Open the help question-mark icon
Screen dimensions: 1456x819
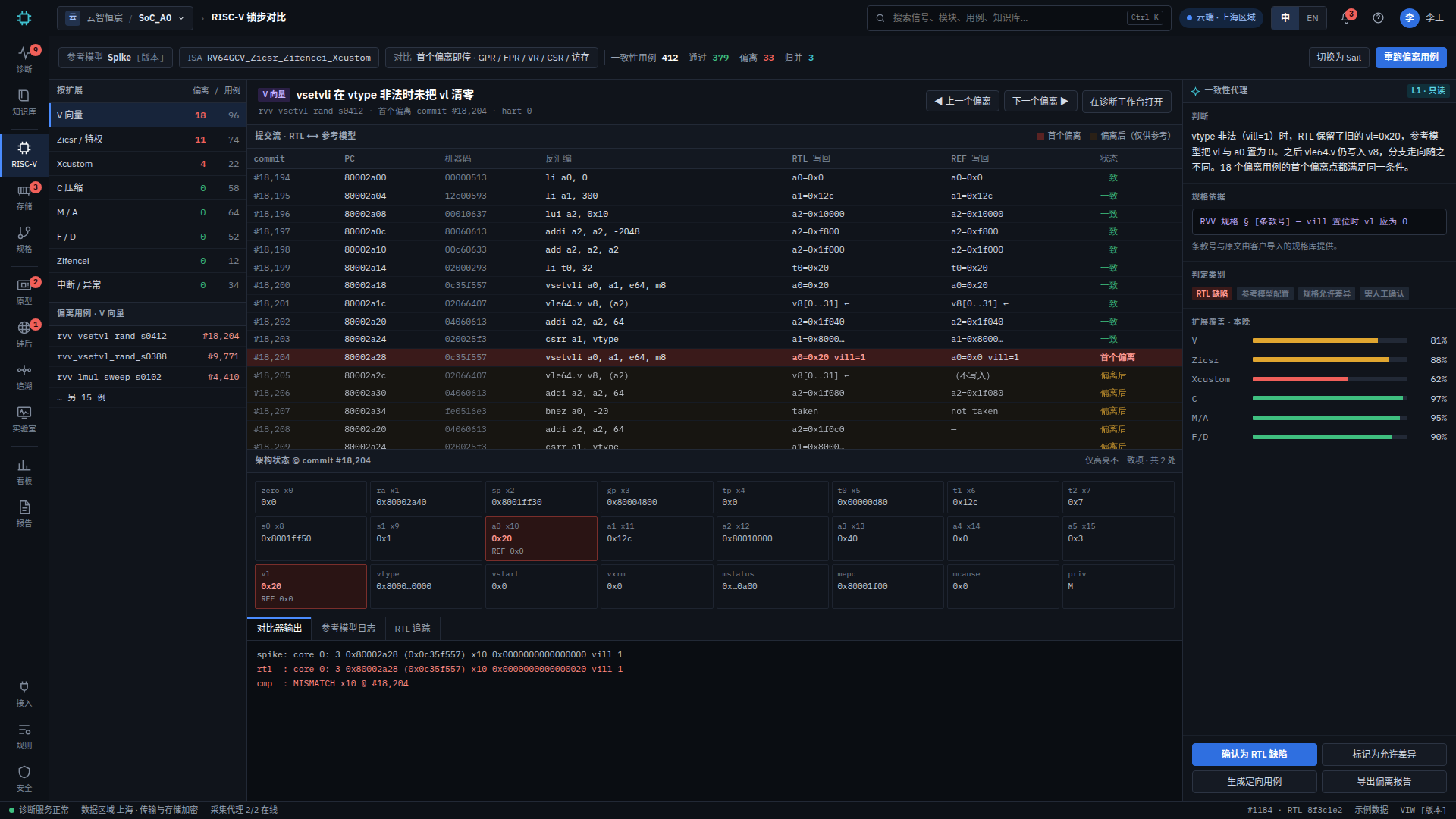point(1378,17)
